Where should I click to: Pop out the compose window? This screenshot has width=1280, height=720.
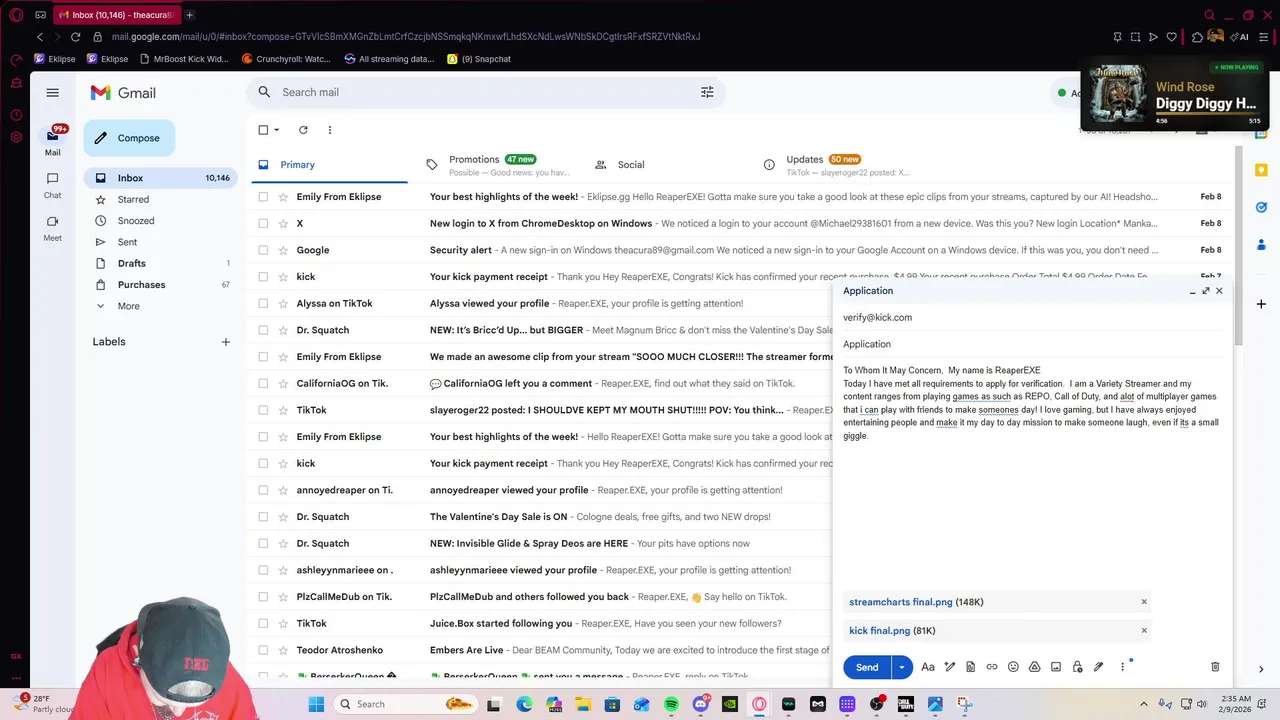tap(1206, 291)
